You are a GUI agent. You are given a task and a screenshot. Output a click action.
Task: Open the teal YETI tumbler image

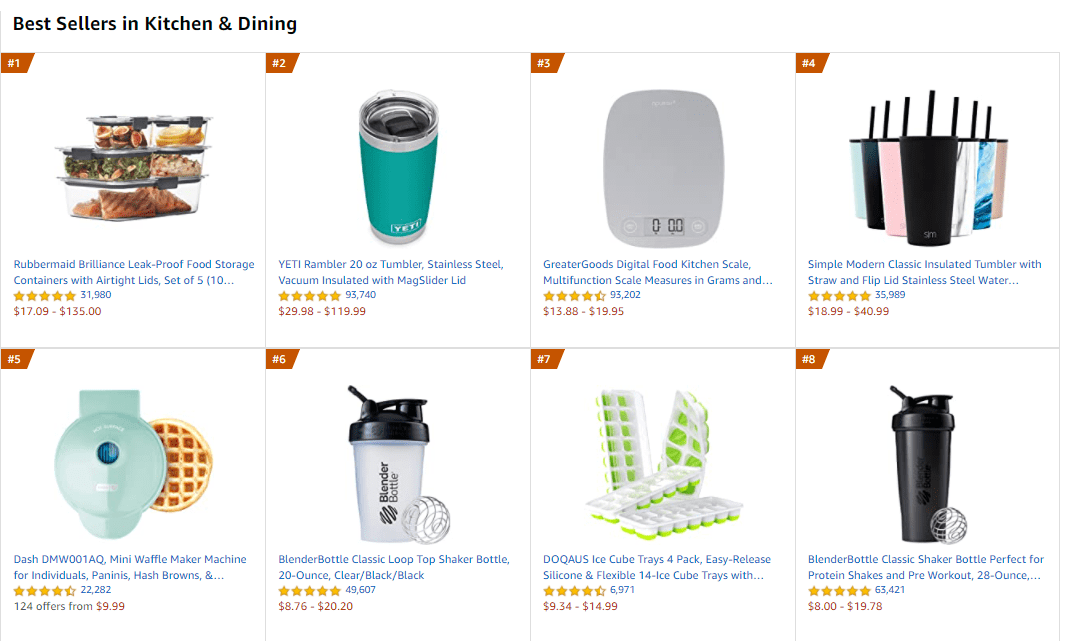coord(397,167)
